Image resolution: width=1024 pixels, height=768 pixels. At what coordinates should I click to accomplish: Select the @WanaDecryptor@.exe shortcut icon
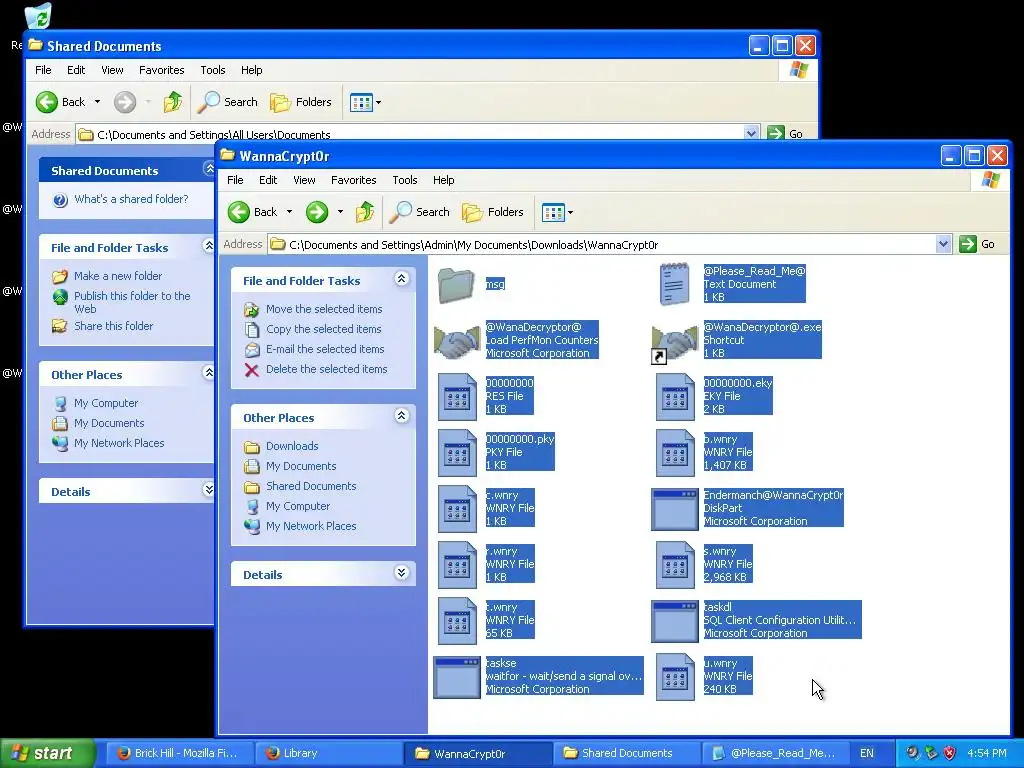click(x=675, y=342)
